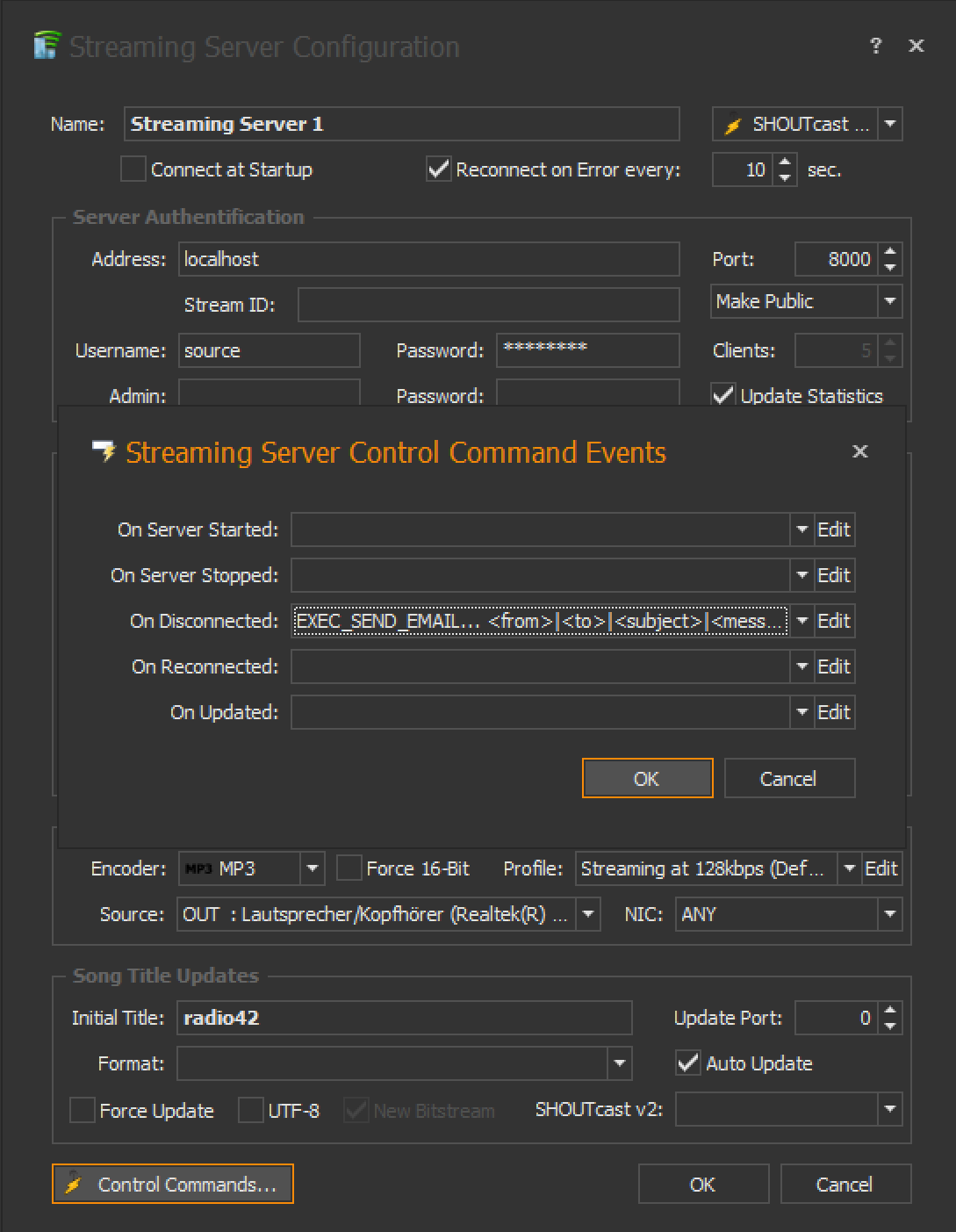Expand the MP3 Encoder dropdown

[312, 868]
